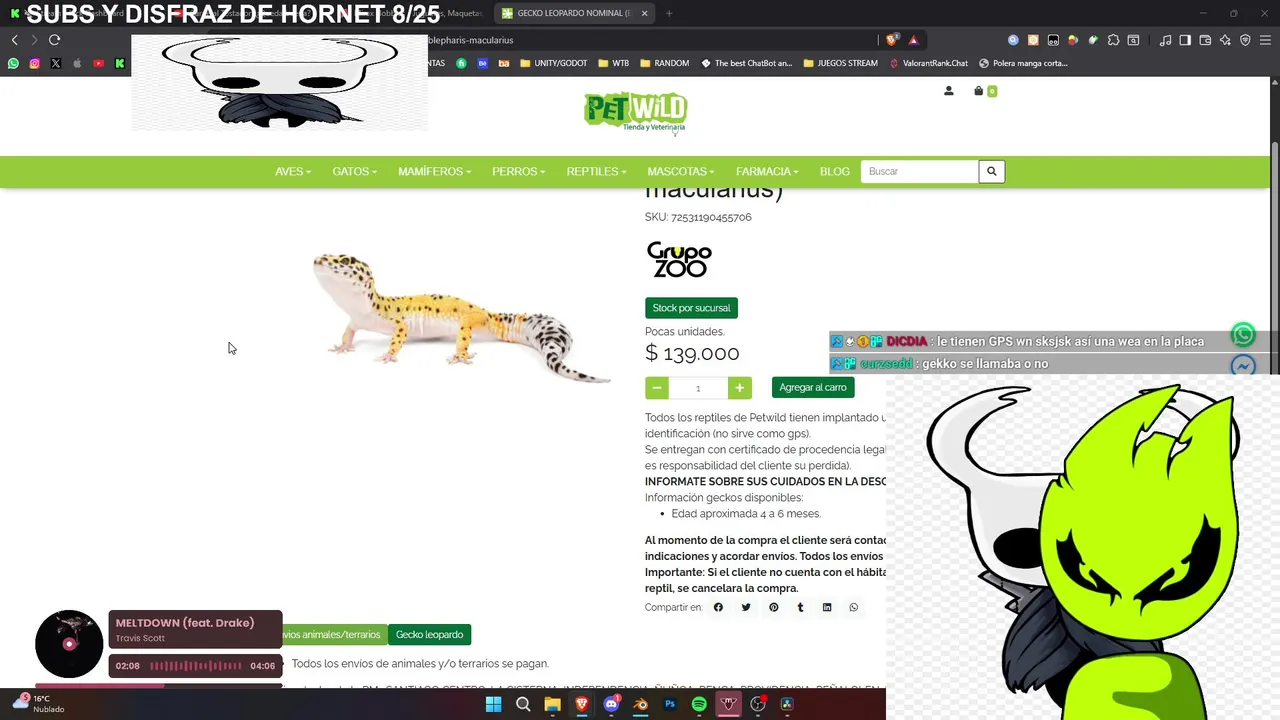Close the GECKO LEOPARDO NOMINAL tab

tap(644, 13)
